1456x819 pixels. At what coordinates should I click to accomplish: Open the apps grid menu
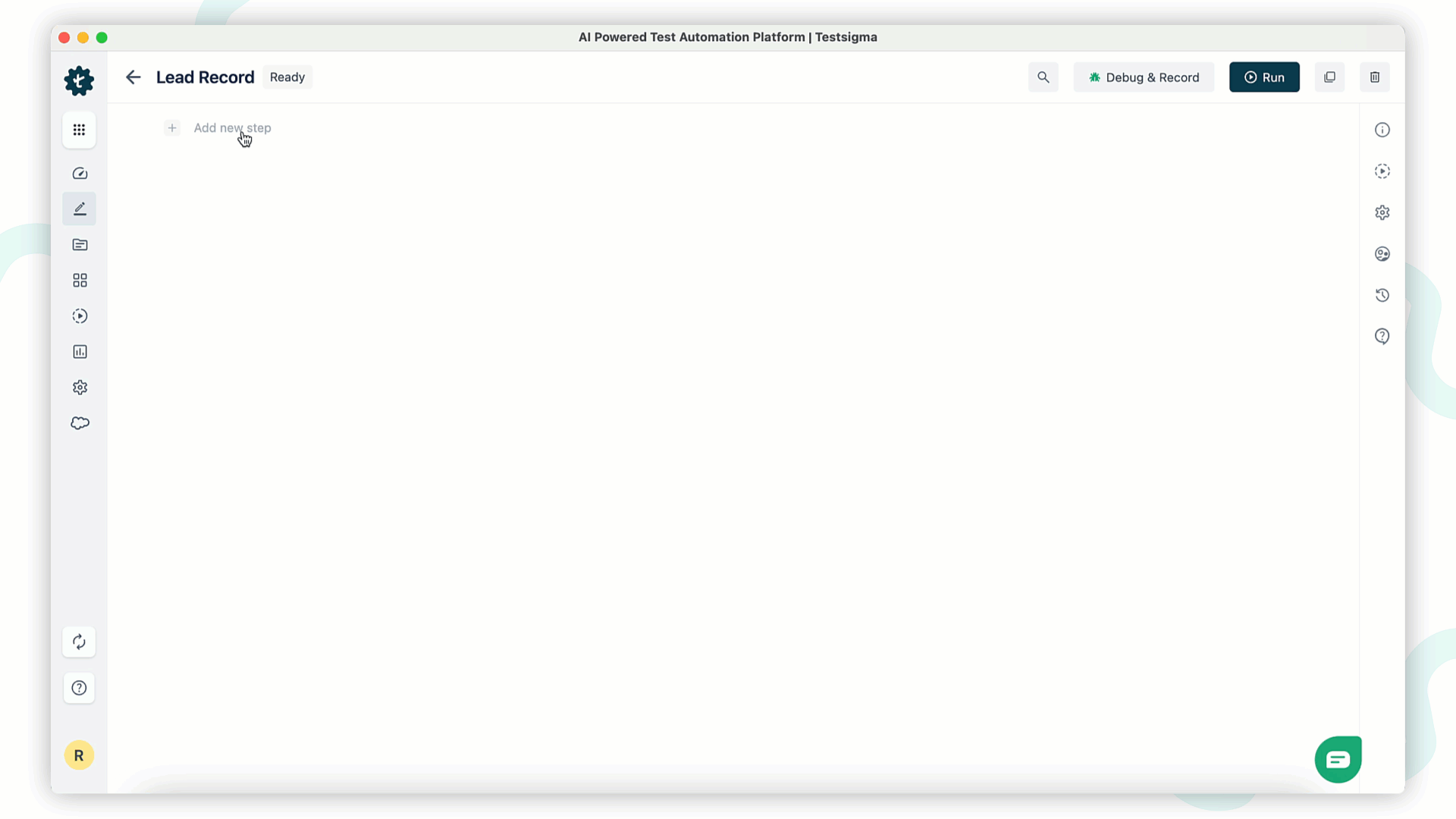click(79, 130)
